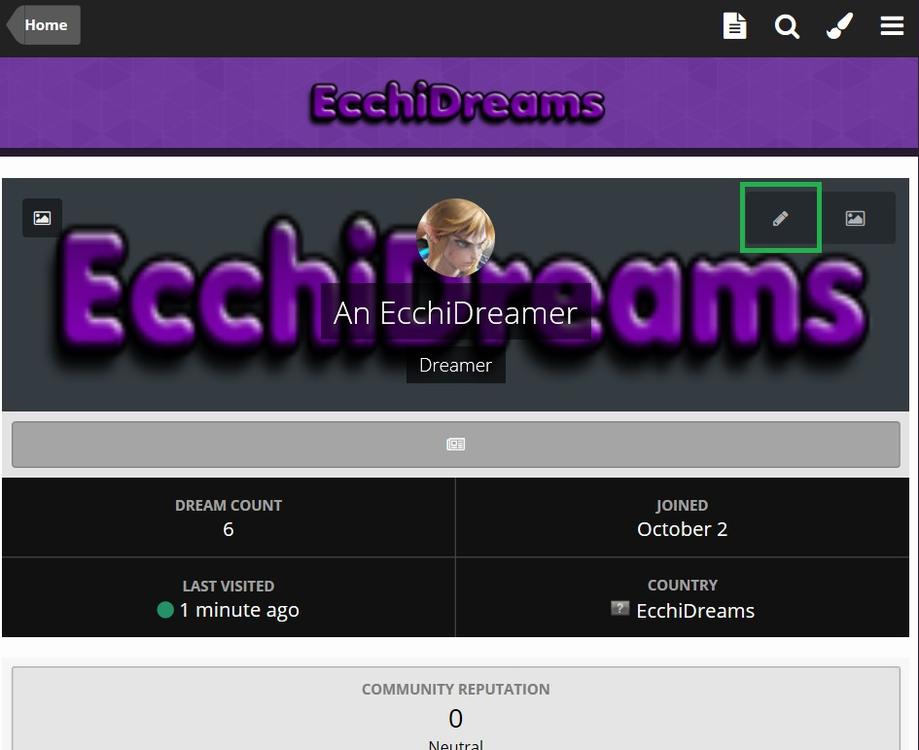The width and height of the screenshot is (919, 750).
Task: Click the country flag question mark icon
Action: pos(620,608)
